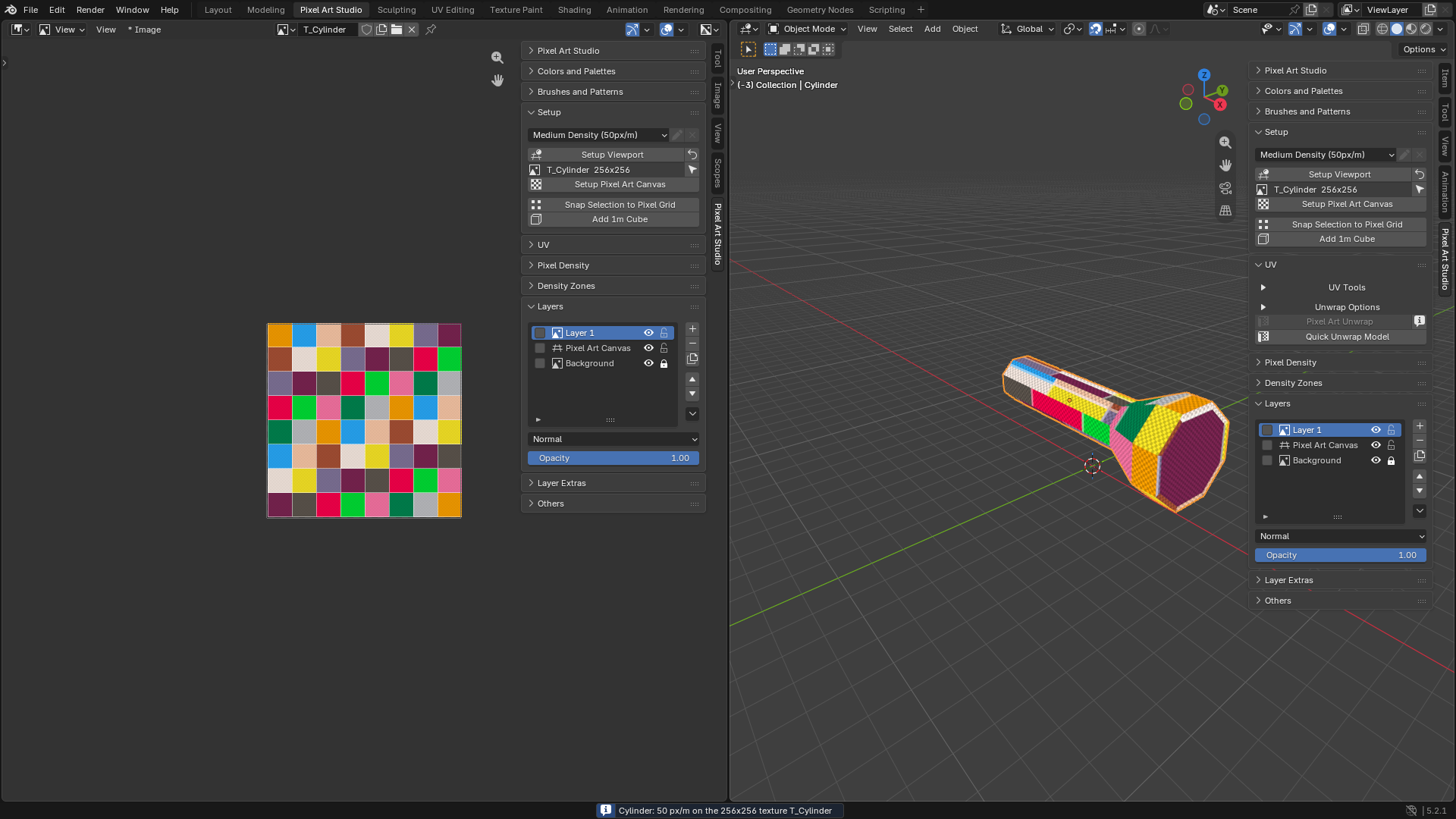
Task: Click the pan hand icon in image editor
Action: point(497,80)
